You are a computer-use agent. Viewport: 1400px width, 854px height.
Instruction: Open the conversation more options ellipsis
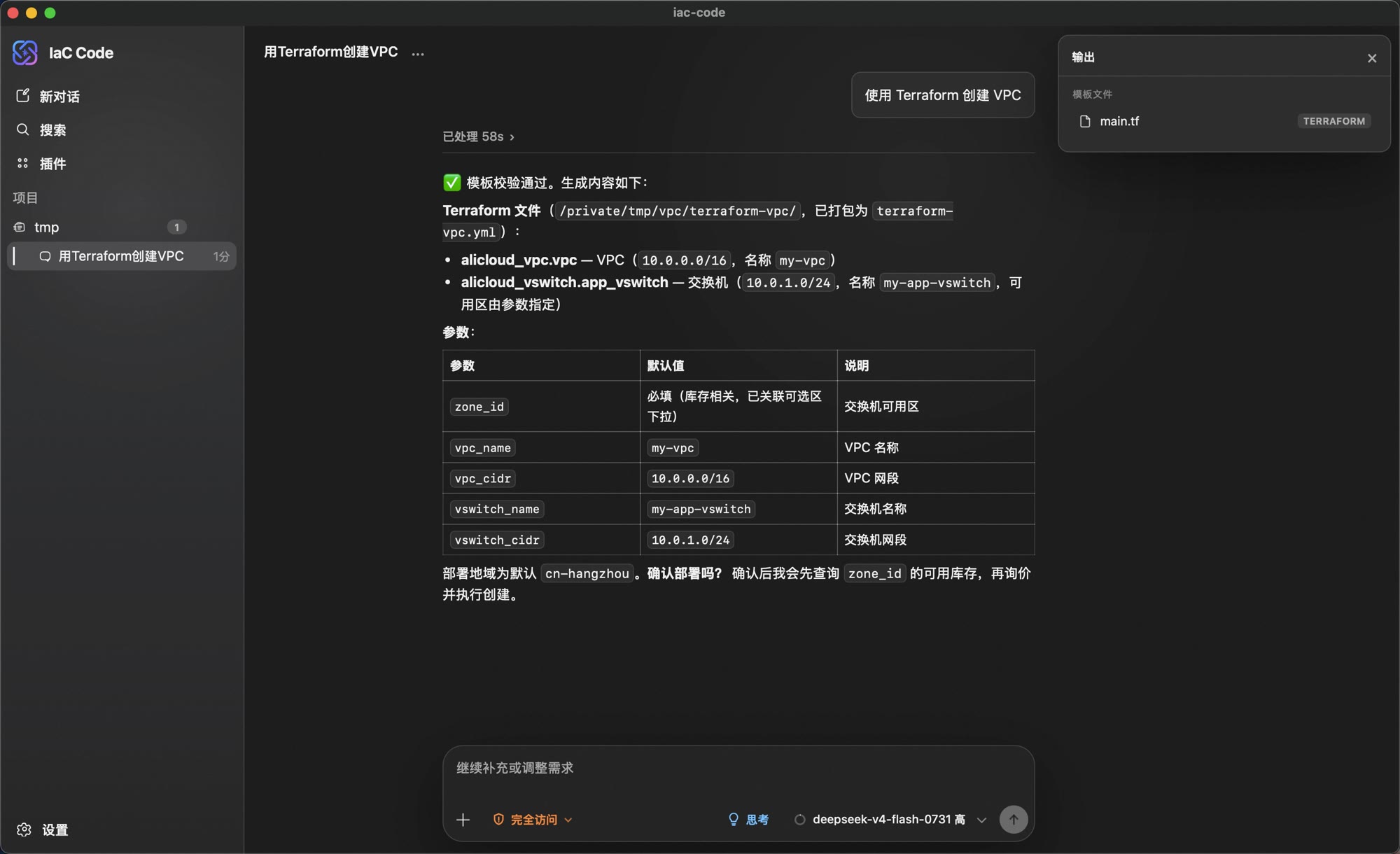[418, 53]
